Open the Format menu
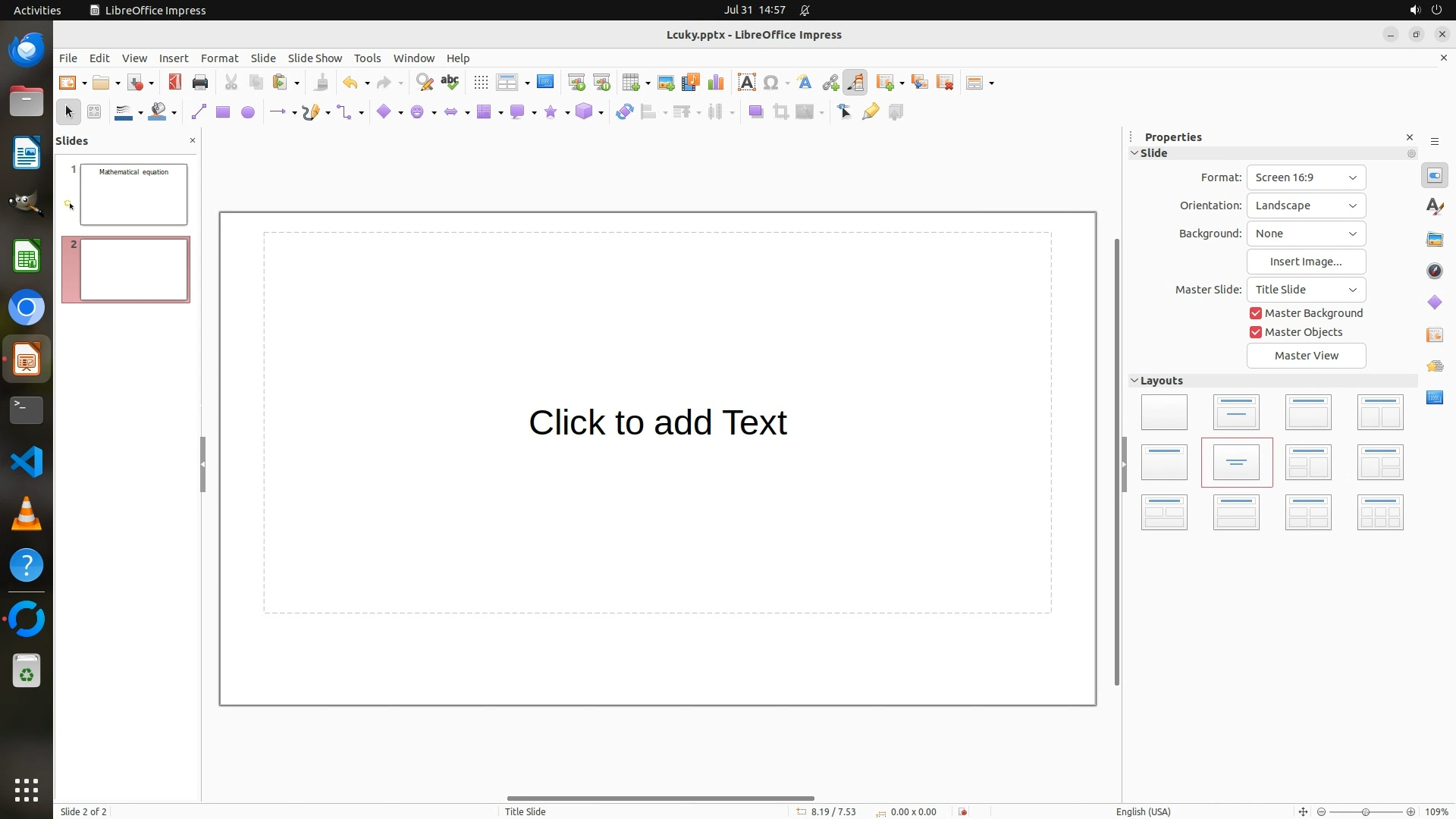Image resolution: width=1456 pixels, height=819 pixels. [219, 58]
